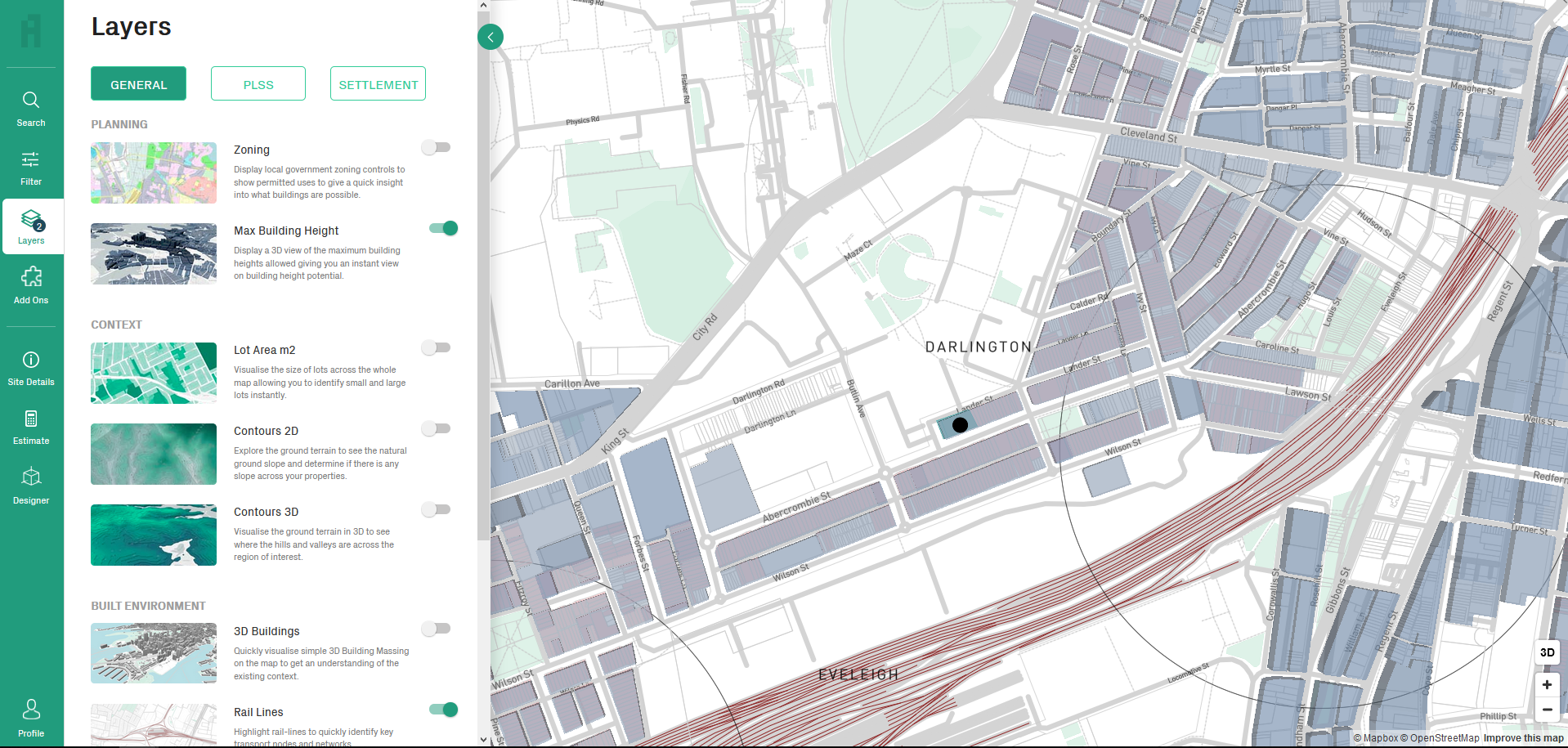Click the Rail Lines thumbnail
The width and height of the screenshot is (1568, 748).
click(x=154, y=725)
